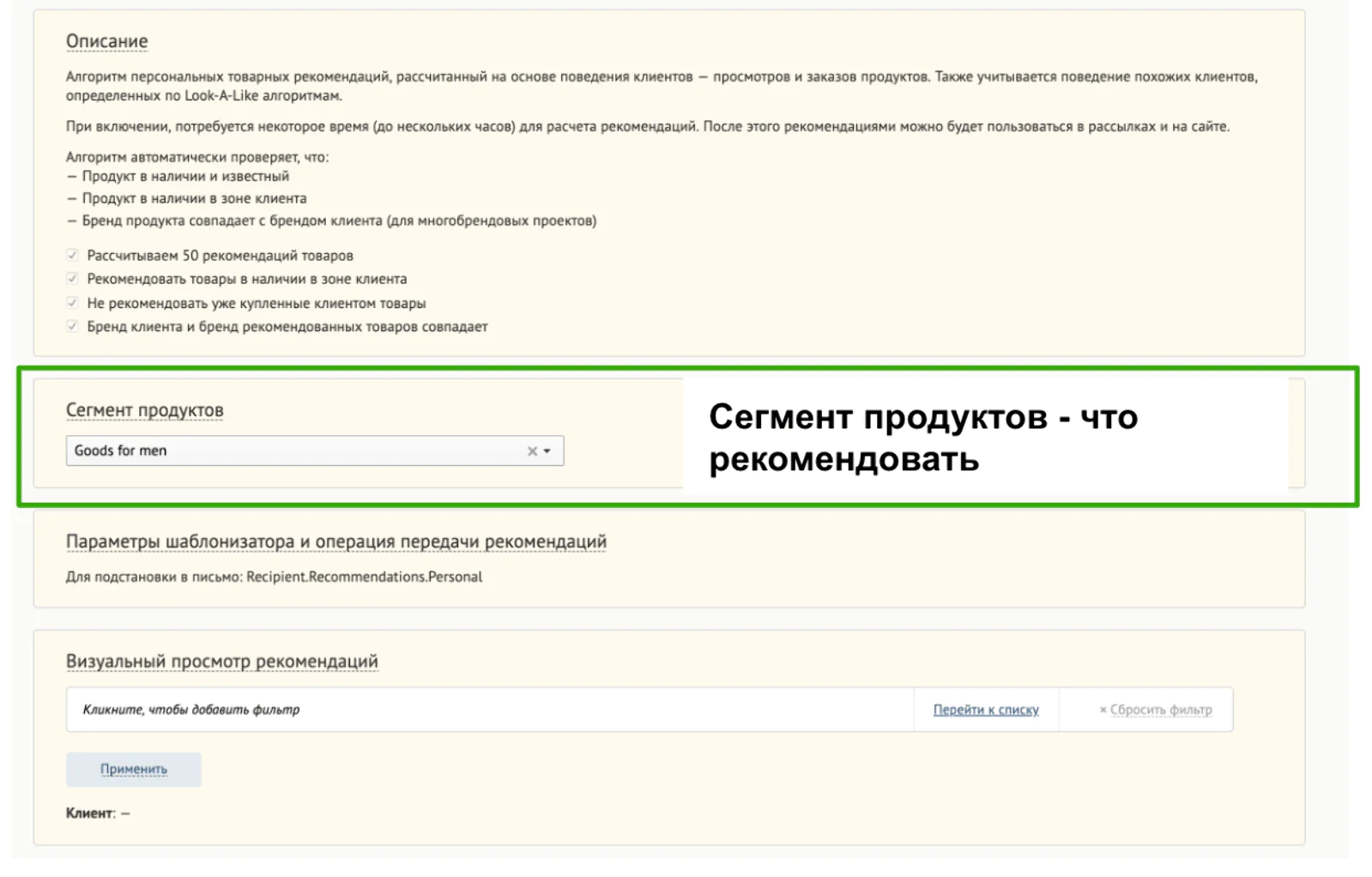Click '× Сбросить фильтр' to reset filter

1156,710
